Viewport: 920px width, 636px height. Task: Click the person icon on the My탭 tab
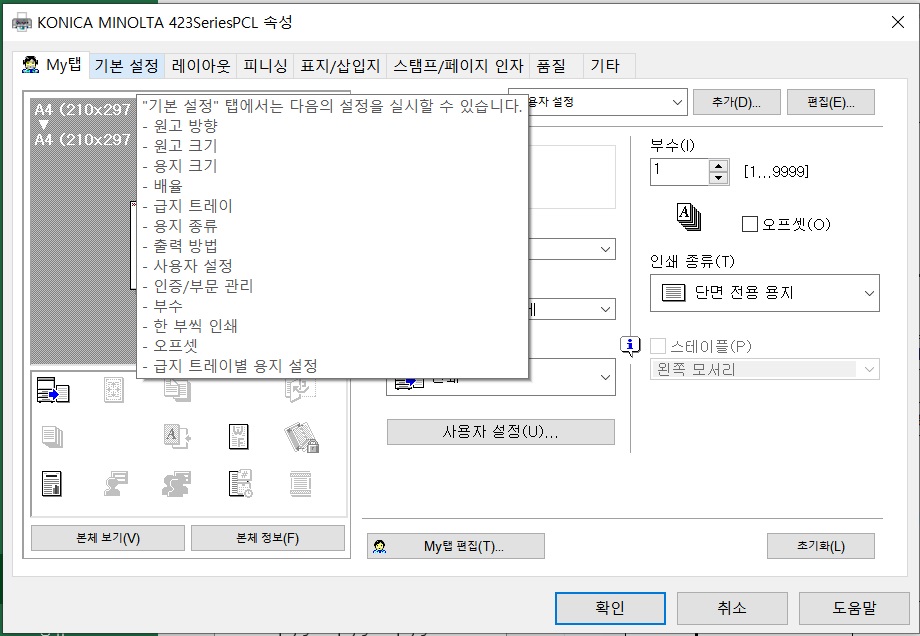click(30, 65)
